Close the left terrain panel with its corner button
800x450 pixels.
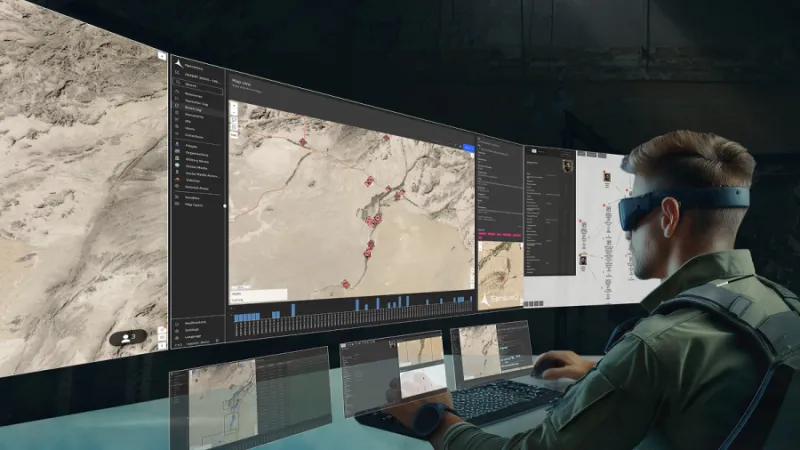[162, 56]
